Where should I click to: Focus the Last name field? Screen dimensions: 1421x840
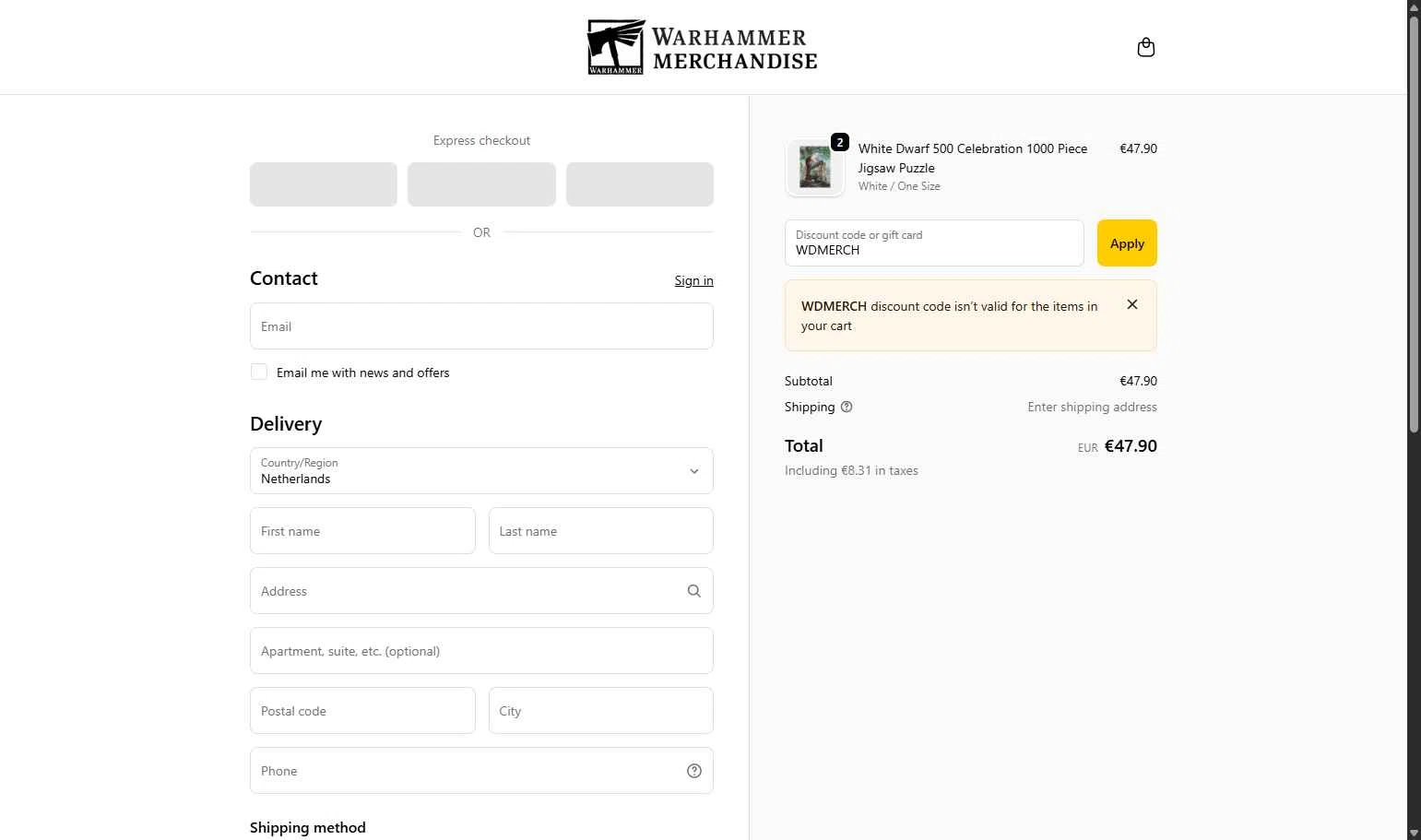tap(601, 531)
